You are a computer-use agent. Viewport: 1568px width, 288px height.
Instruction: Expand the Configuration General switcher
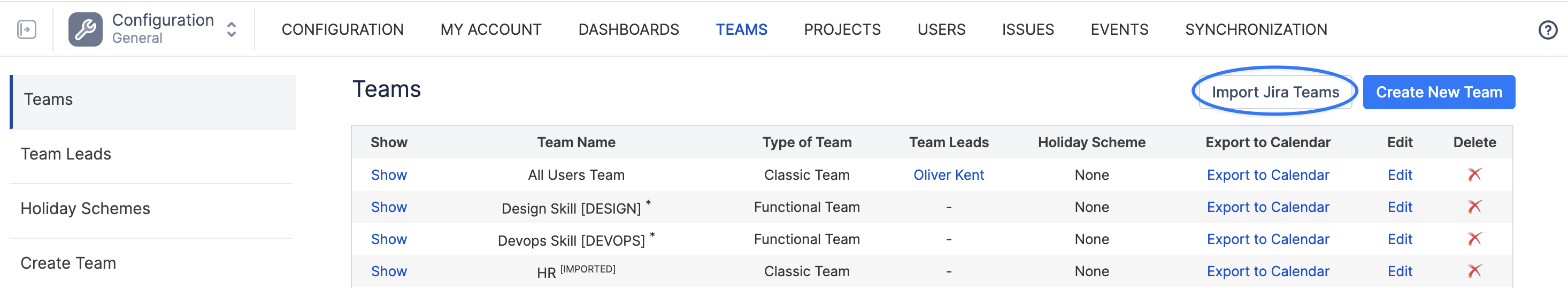(x=232, y=29)
